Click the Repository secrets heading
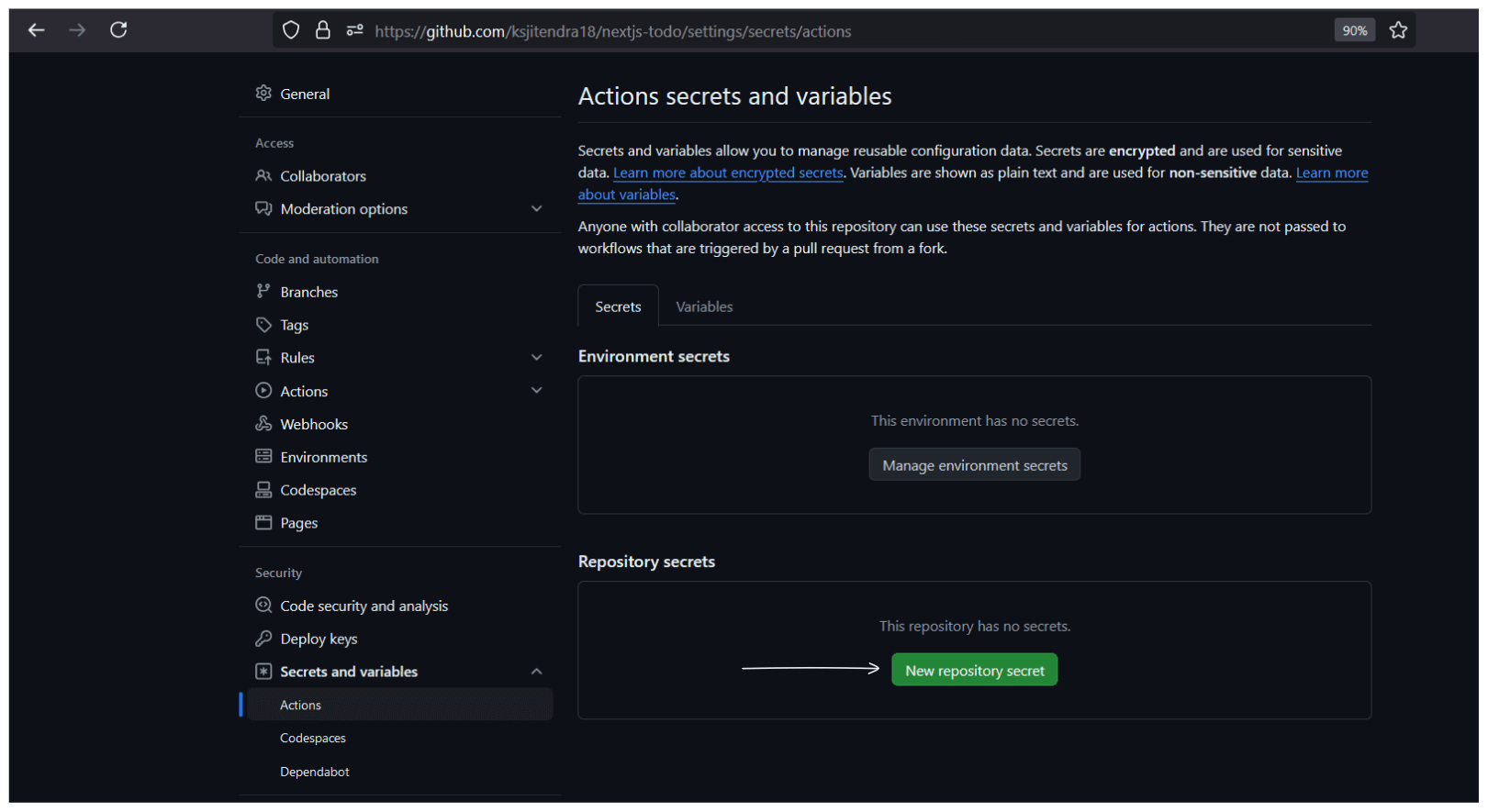 [x=646, y=562]
